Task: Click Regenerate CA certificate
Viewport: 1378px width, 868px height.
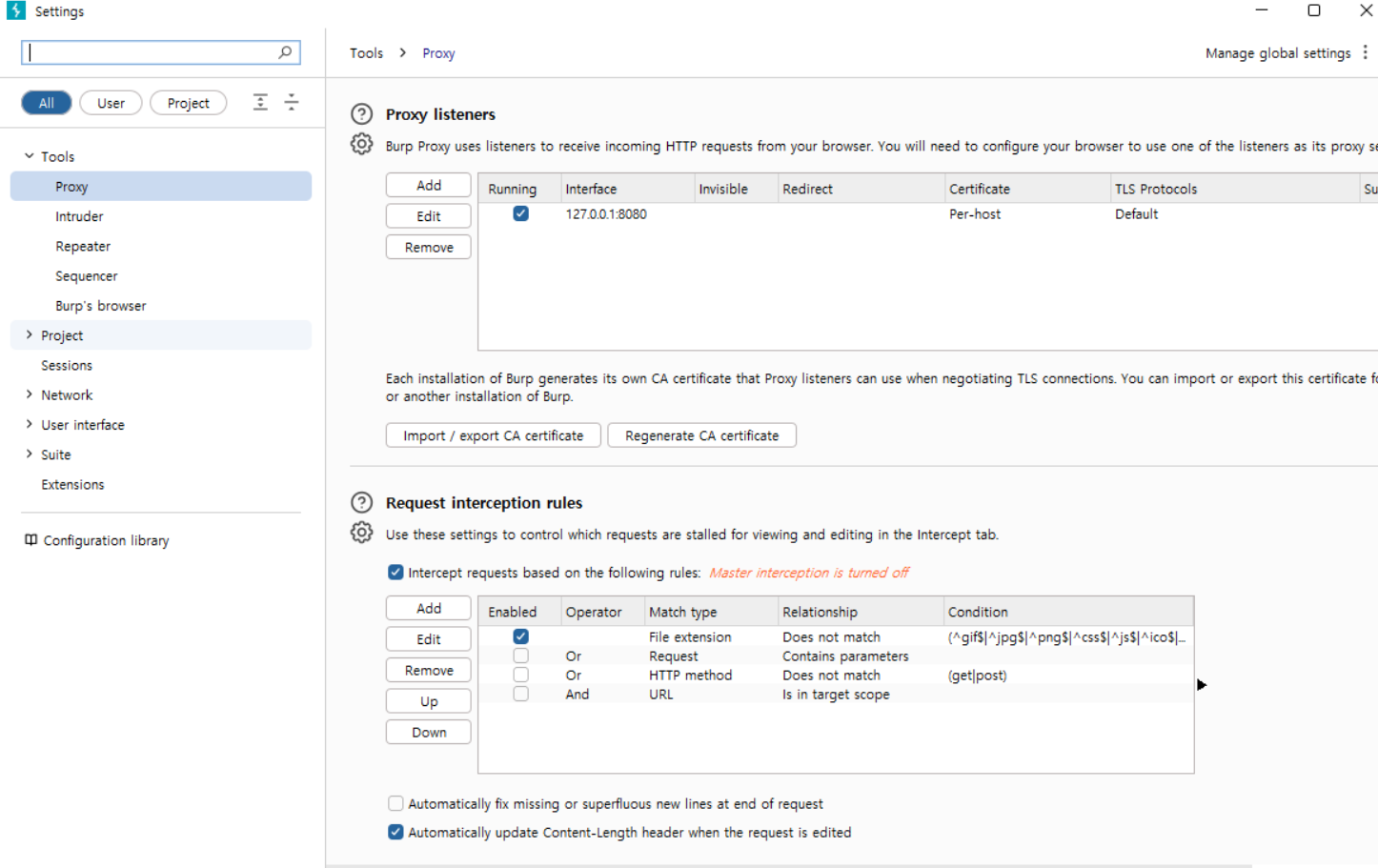Action: coord(701,435)
